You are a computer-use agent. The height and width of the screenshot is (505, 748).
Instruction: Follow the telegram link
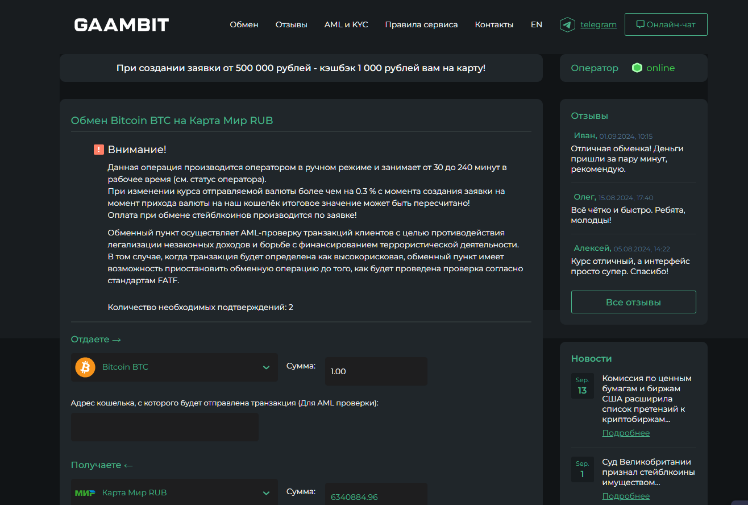[x=598, y=24]
